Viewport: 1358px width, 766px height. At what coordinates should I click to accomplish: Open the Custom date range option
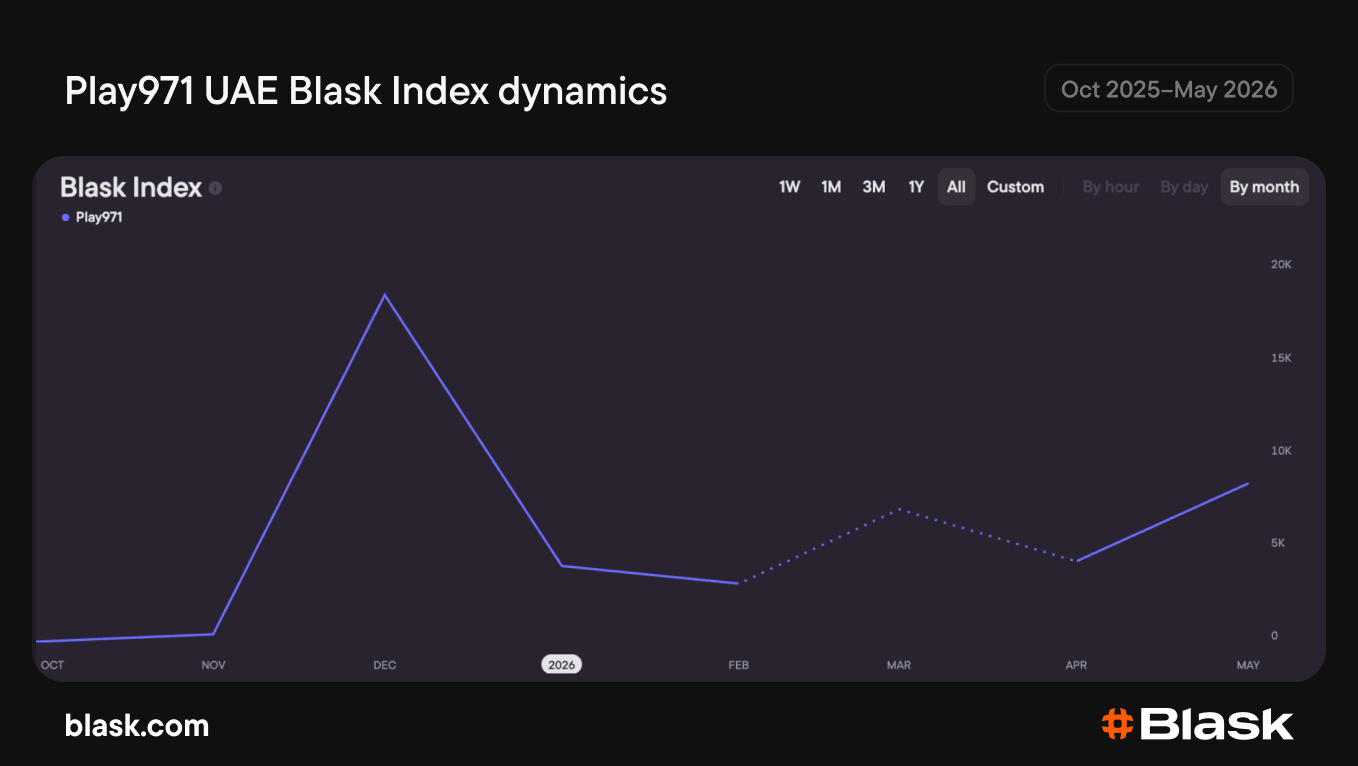[1015, 187]
